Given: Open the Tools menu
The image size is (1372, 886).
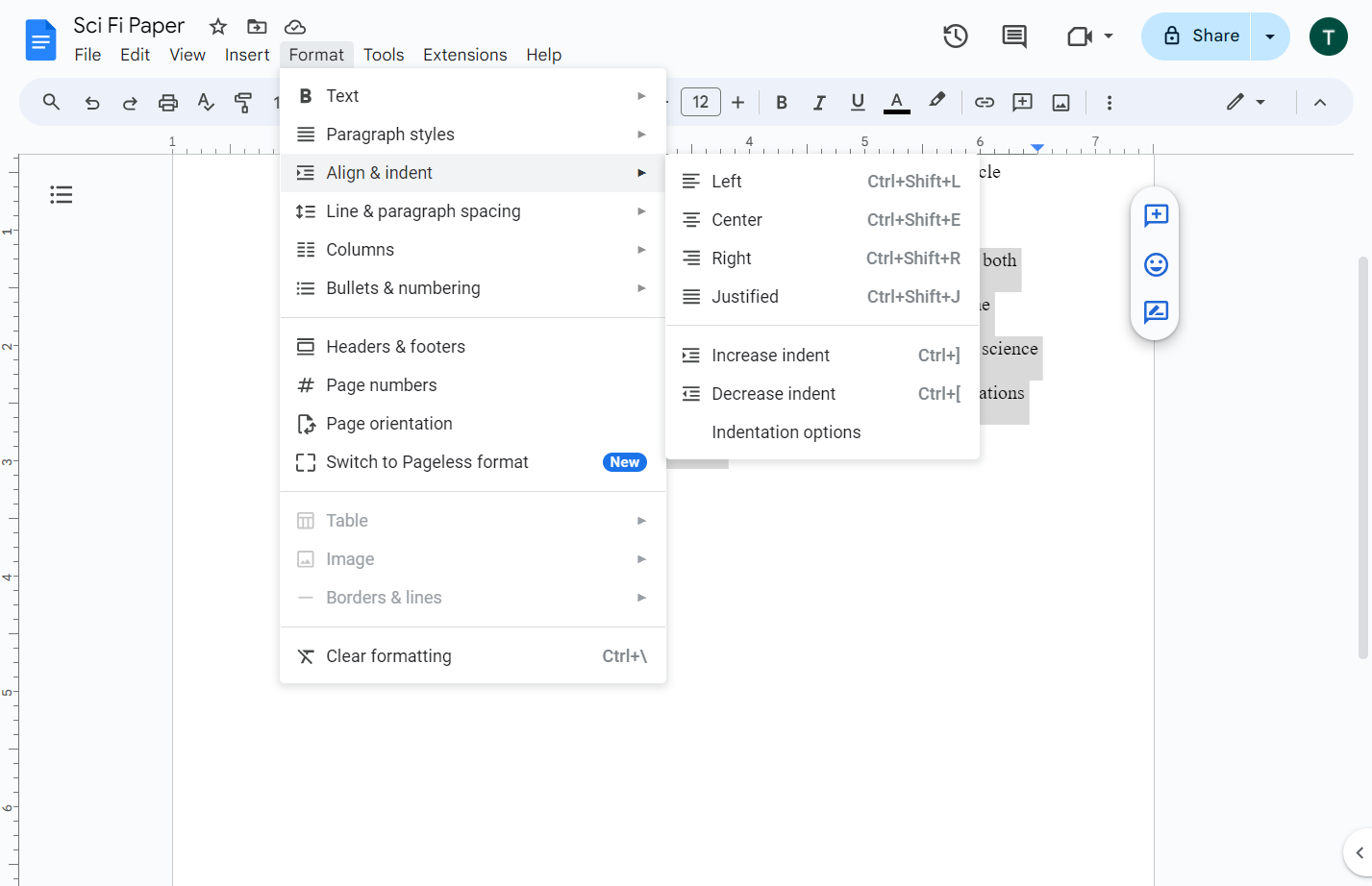Looking at the screenshot, I should click(x=384, y=55).
